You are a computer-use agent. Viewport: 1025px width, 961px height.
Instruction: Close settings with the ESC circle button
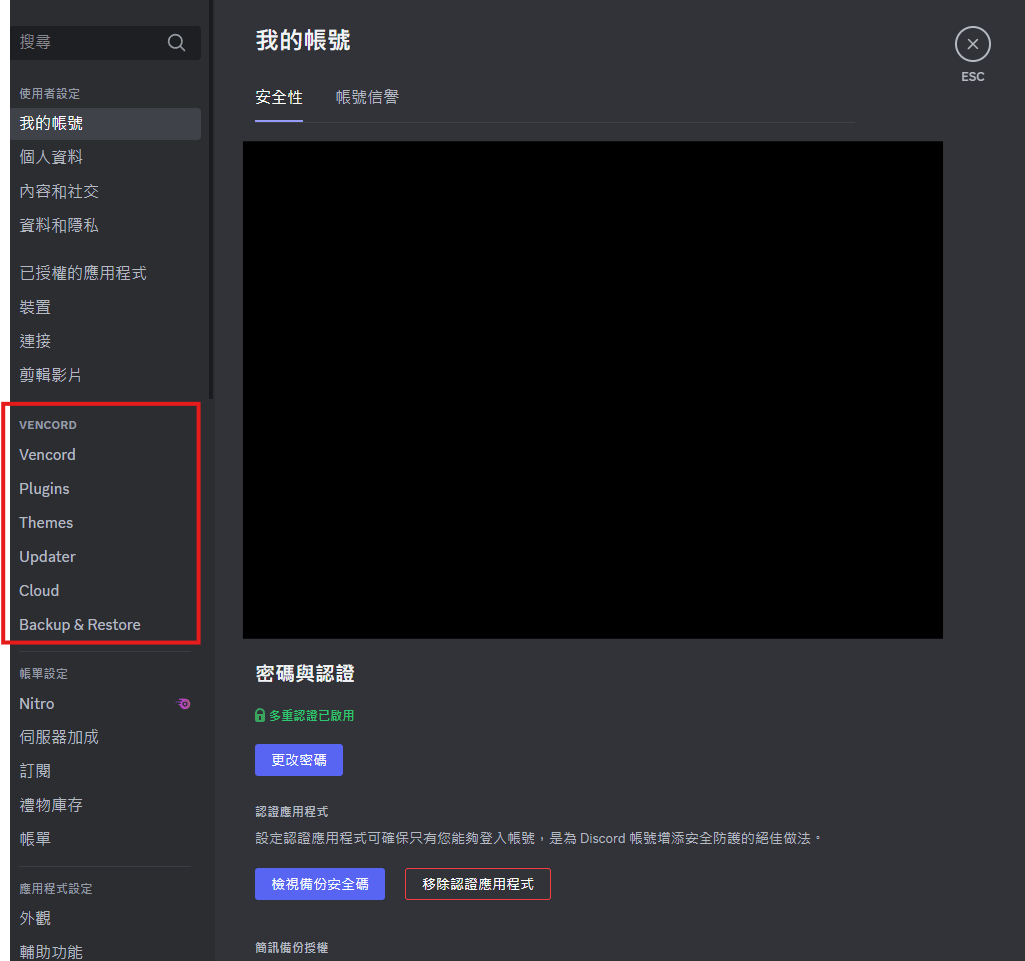coord(972,44)
